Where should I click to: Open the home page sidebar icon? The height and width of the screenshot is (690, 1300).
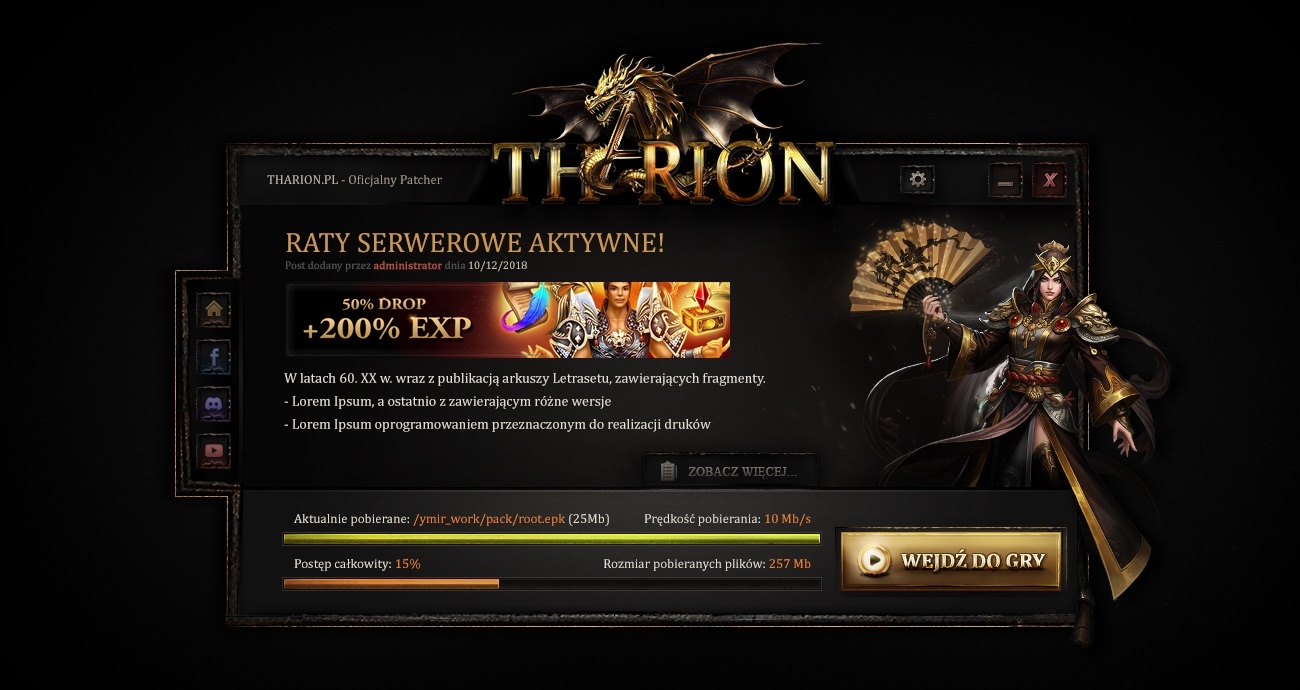[x=214, y=310]
